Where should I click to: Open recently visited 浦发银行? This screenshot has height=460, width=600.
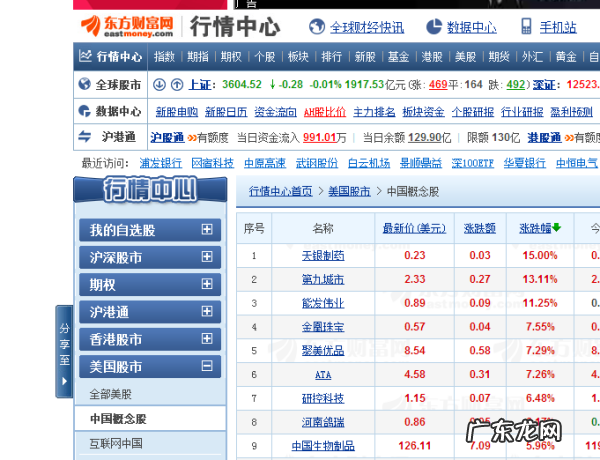[x=161, y=163]
